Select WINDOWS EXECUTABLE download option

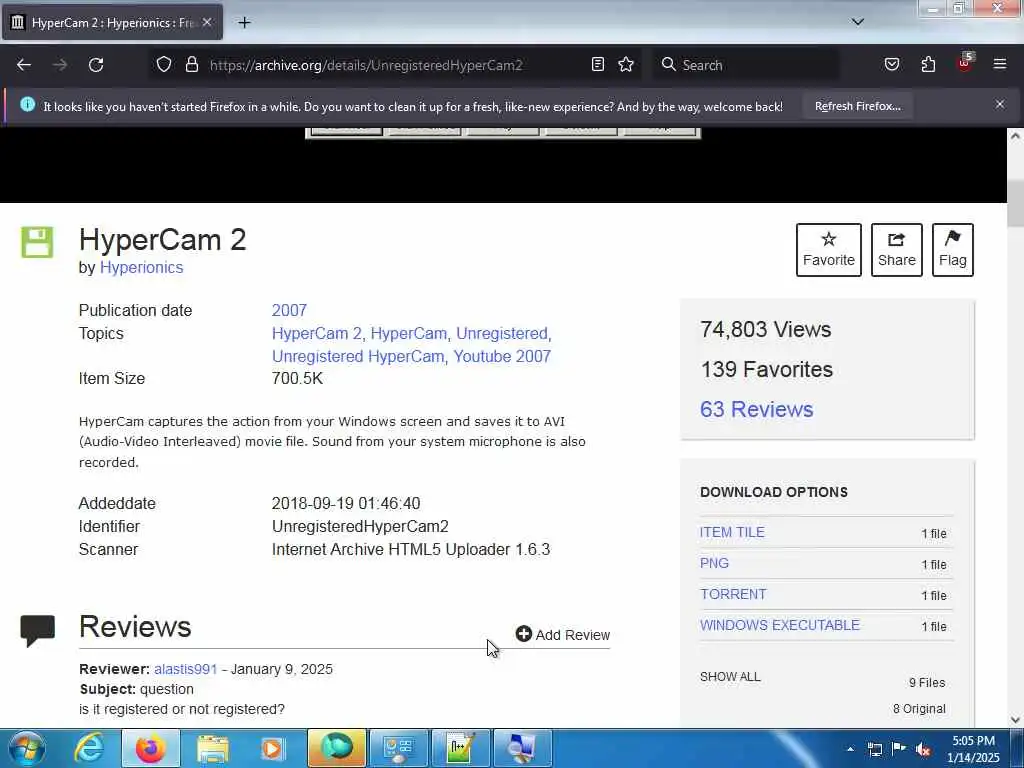click(780, 625)
